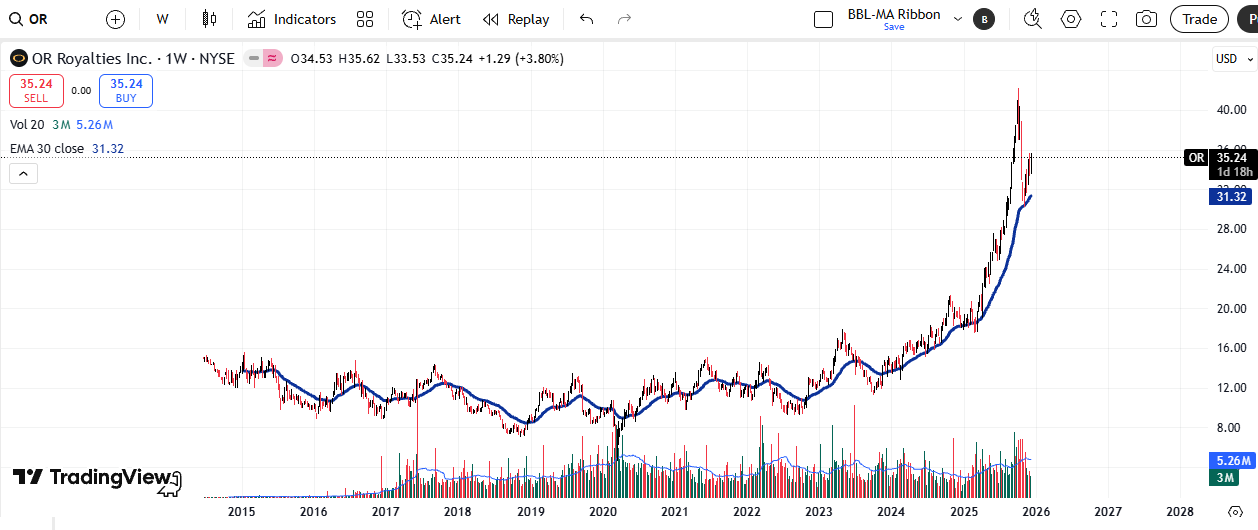Open the Indicators dialog

click(292, 19)
